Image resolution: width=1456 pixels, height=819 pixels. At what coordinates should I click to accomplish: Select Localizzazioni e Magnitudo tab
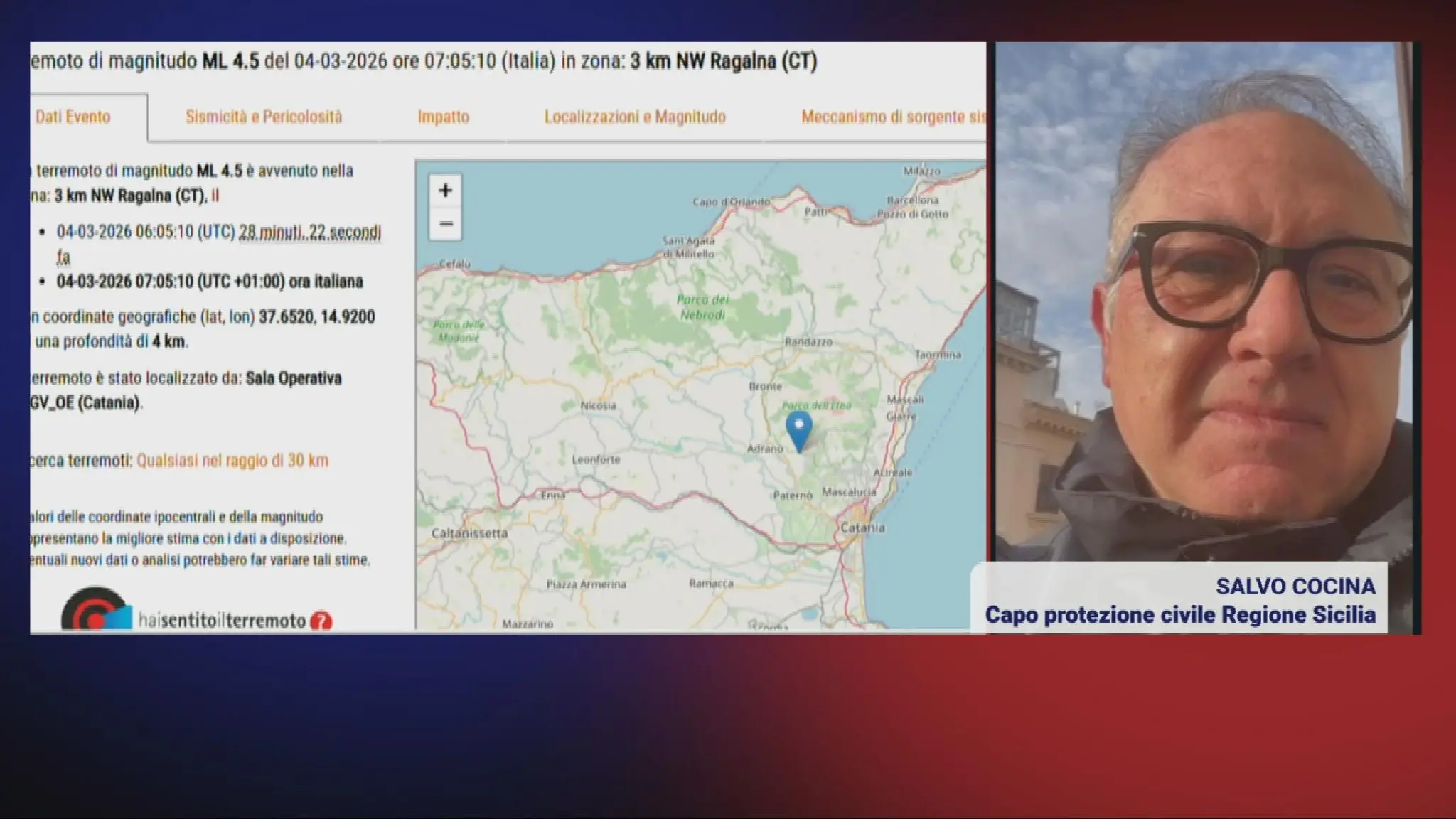(635, 117)
